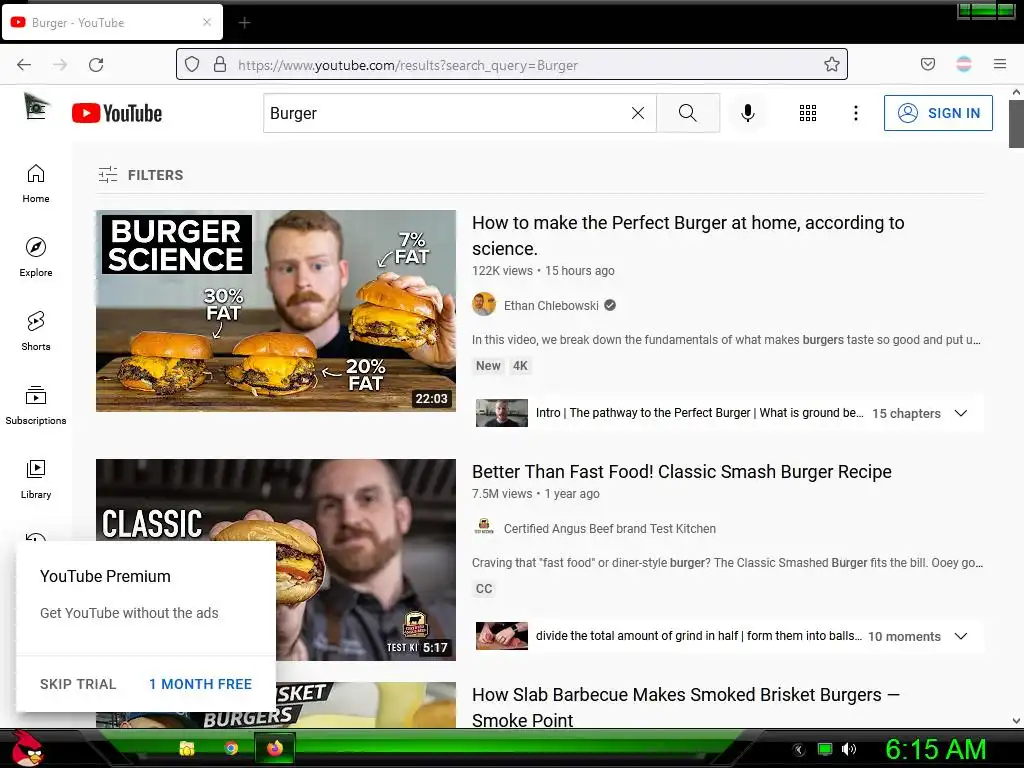This screenshot has width=1024, height=768.
Task: Open a new browser tab
Action: pyautogui.click(x=244, y=23)
